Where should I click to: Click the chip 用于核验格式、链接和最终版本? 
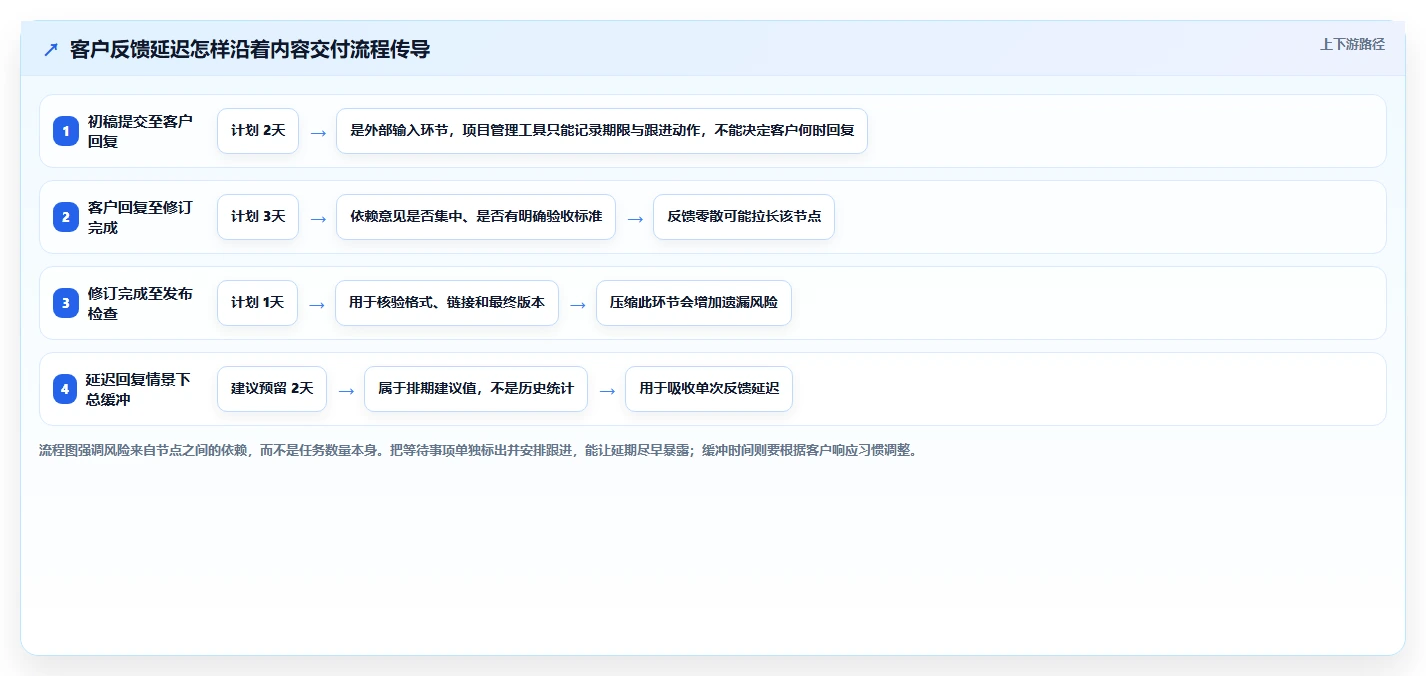447,303
